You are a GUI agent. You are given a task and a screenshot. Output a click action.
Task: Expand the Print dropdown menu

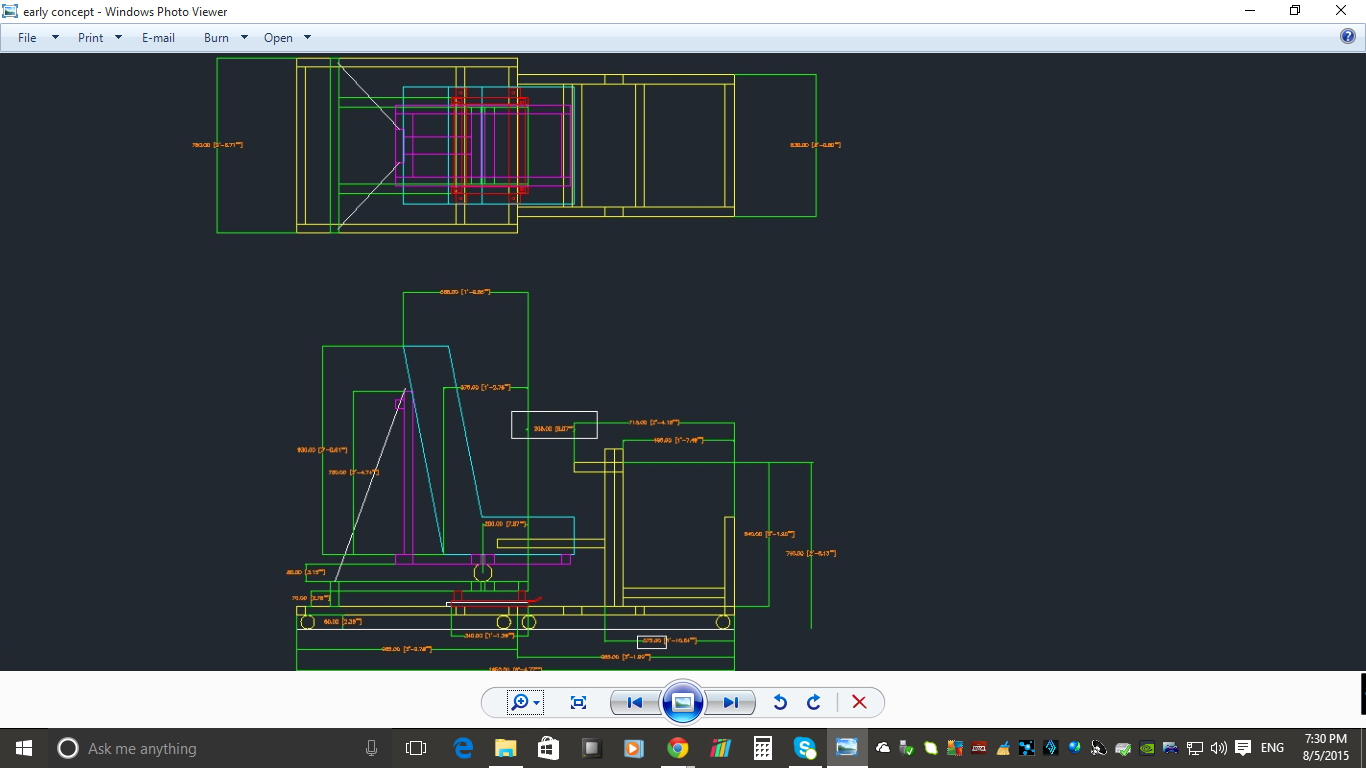(x=100, y=38)
